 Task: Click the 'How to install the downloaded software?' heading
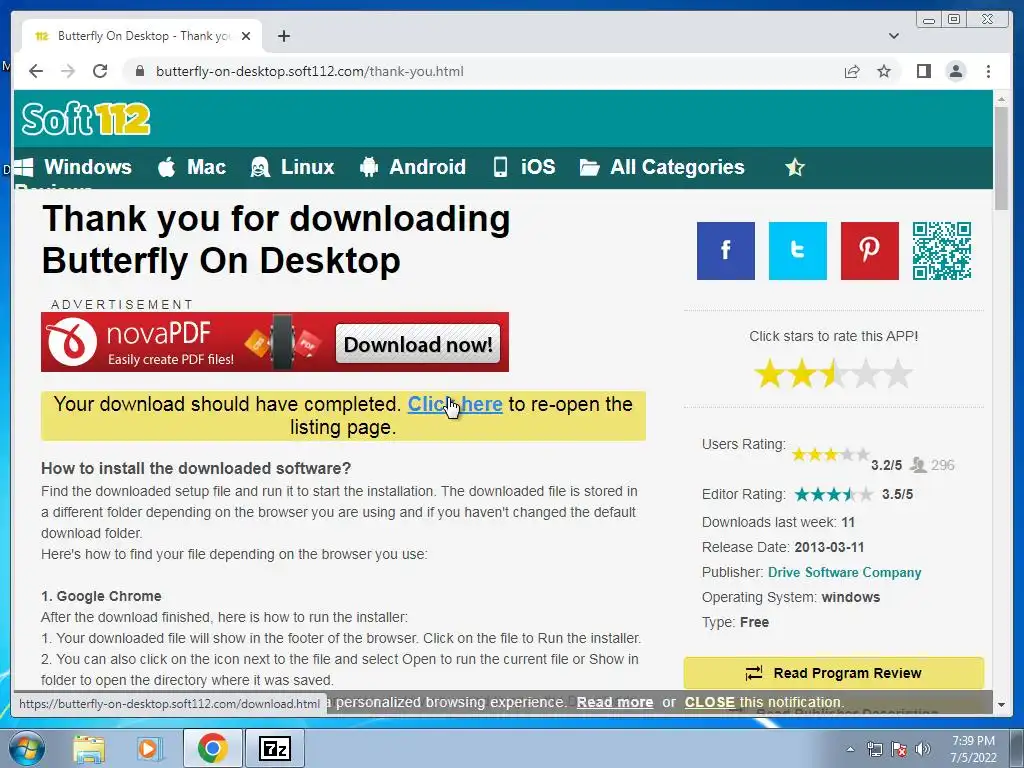click(196, 468)
